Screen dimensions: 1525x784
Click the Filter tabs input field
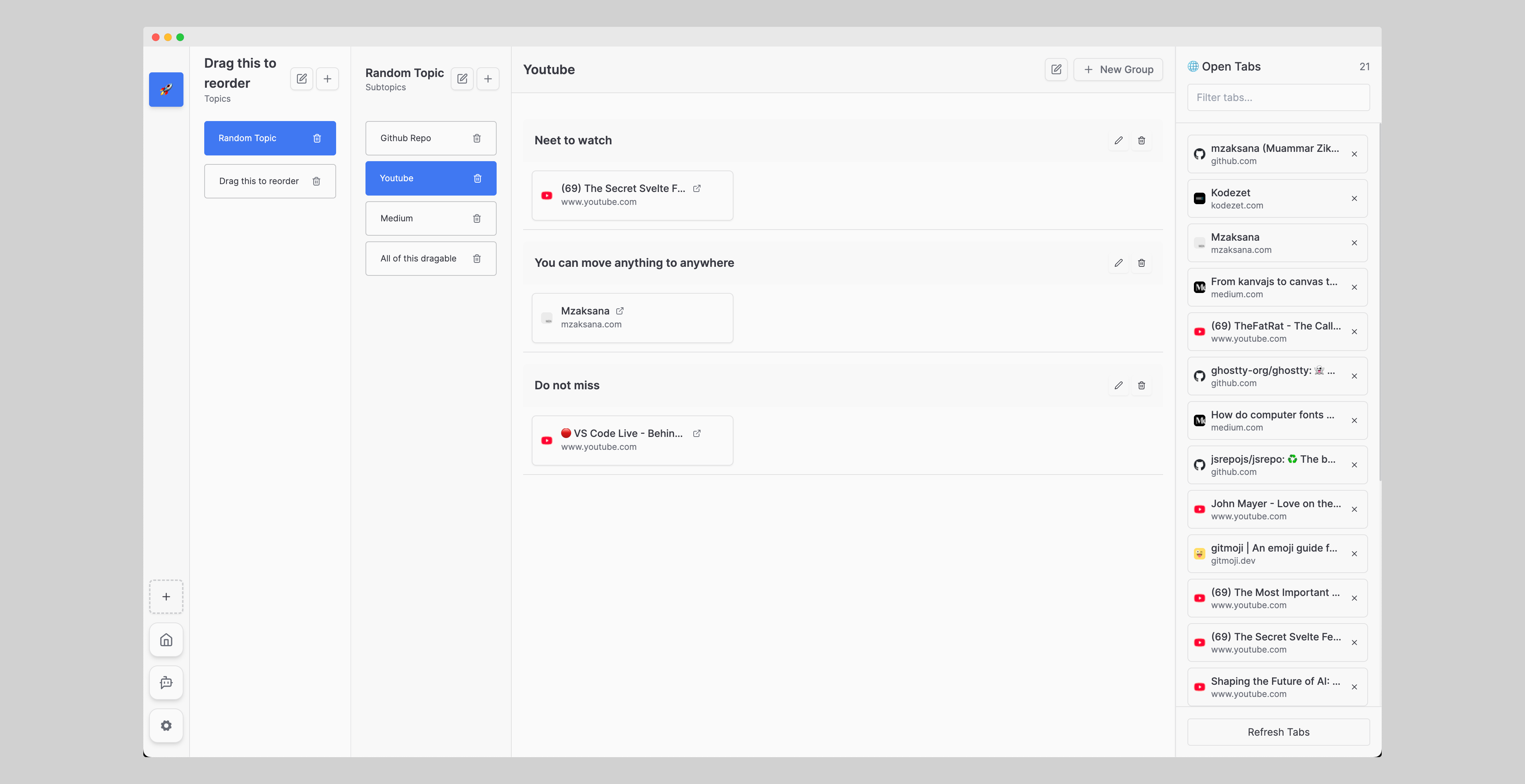tap(1278, 97)
